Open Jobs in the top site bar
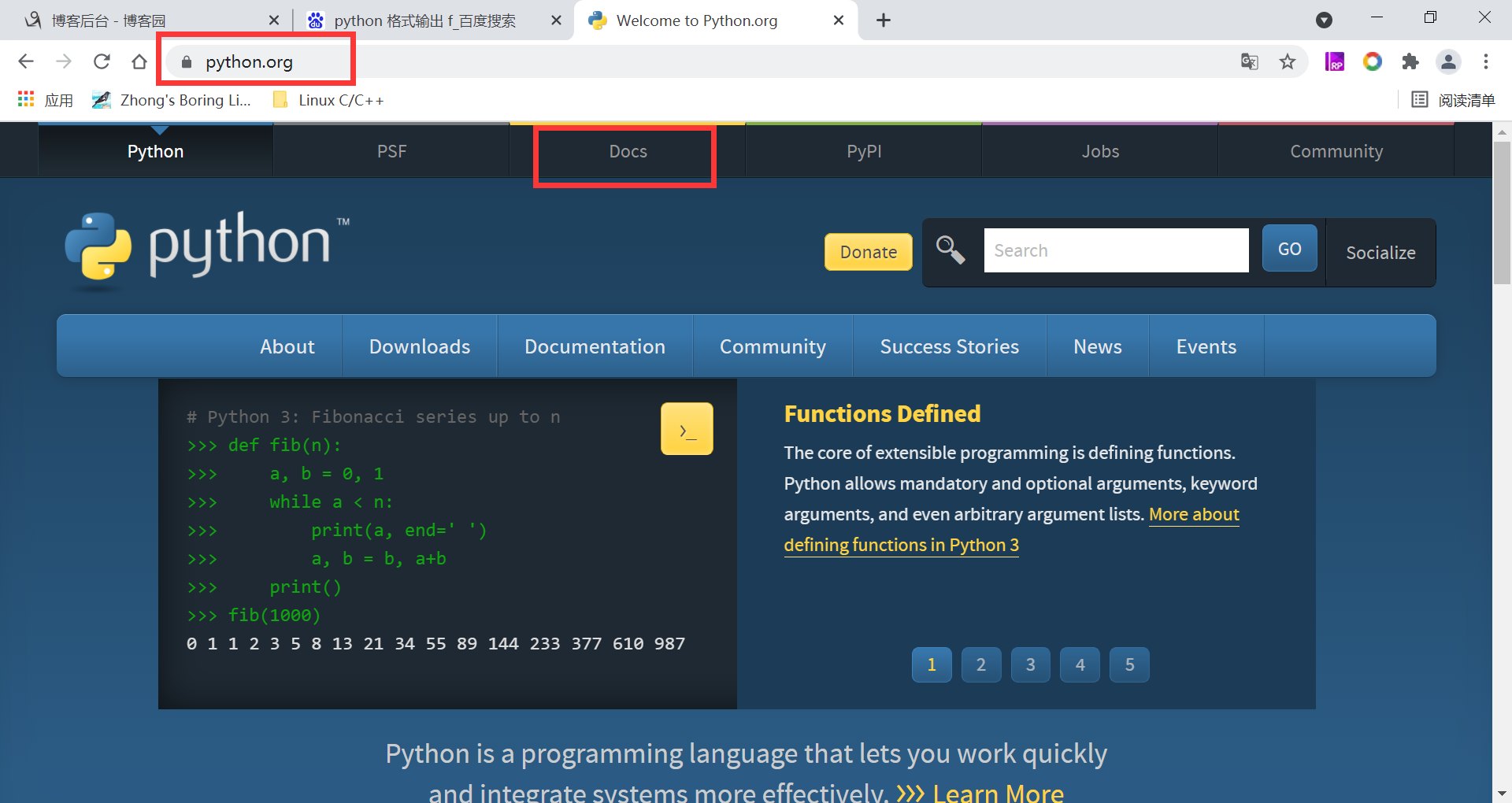The width and height of the screenshot is (1512, 803). coord(1100,151)
